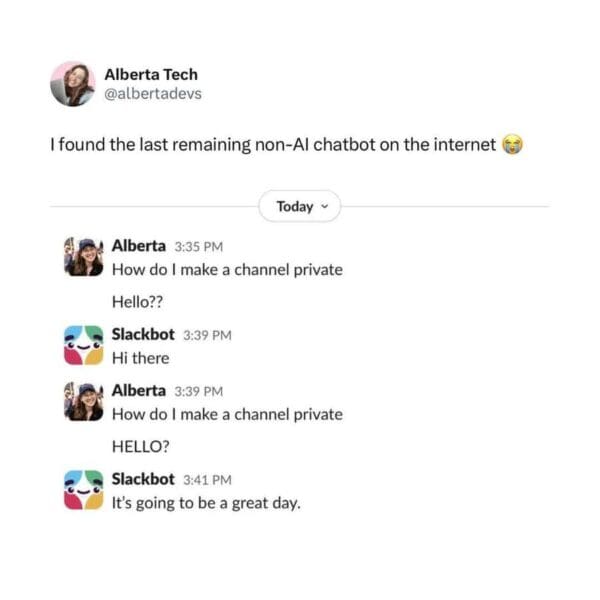Click the Slackbot name at 3:41 PM
The width and height of the screenshot is (600, 600).
click(x=143, y=479)
